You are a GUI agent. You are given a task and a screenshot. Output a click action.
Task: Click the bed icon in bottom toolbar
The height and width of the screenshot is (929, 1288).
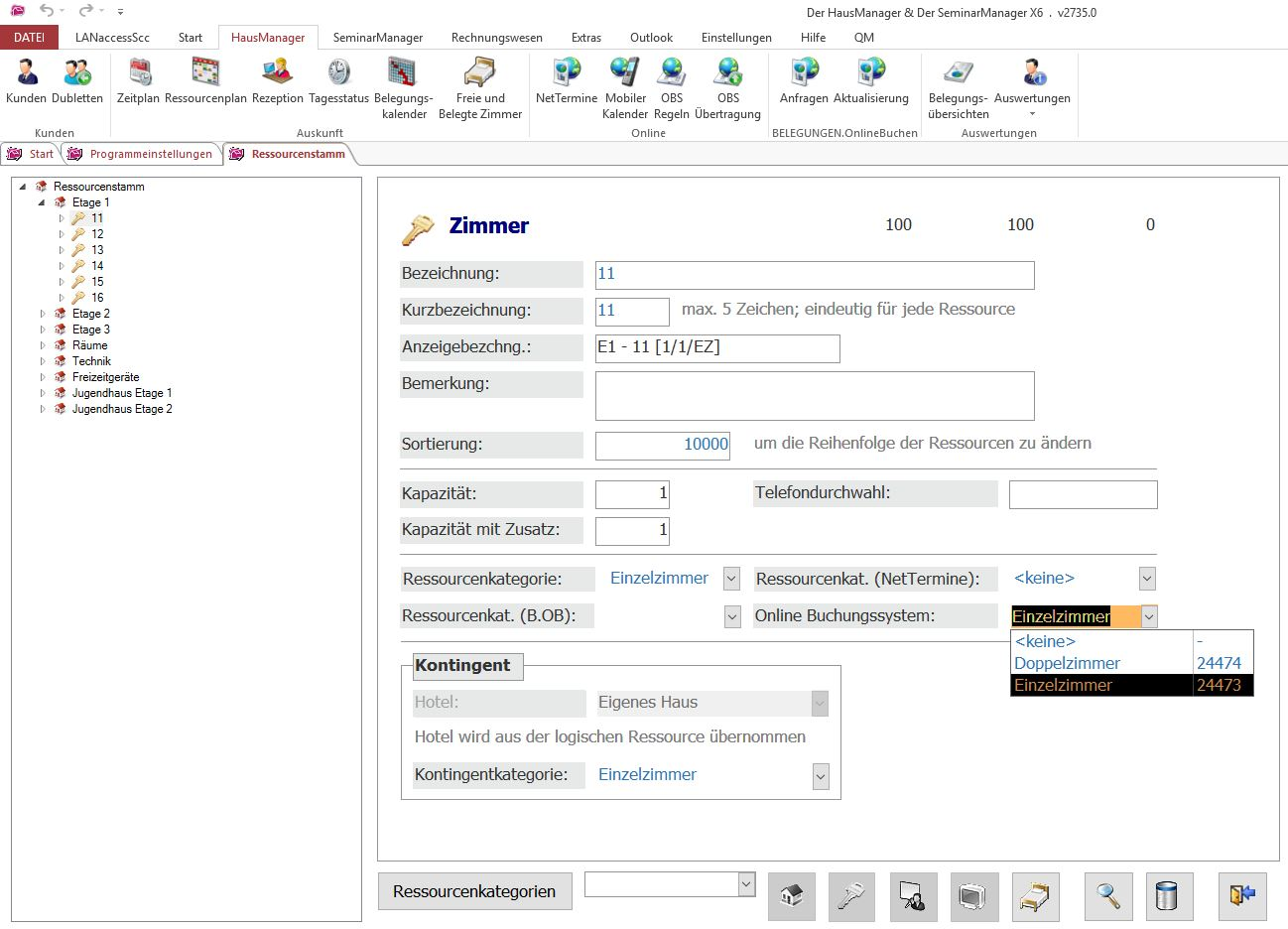tap(1035, 896)
